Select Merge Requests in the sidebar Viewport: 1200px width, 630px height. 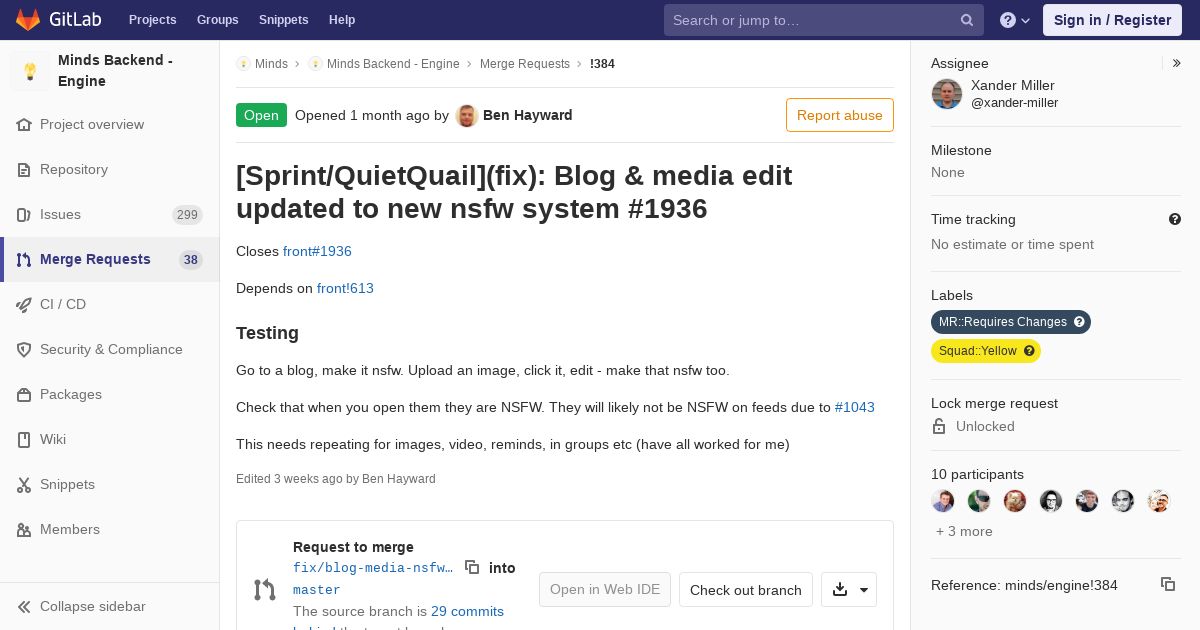pos(110,260)
